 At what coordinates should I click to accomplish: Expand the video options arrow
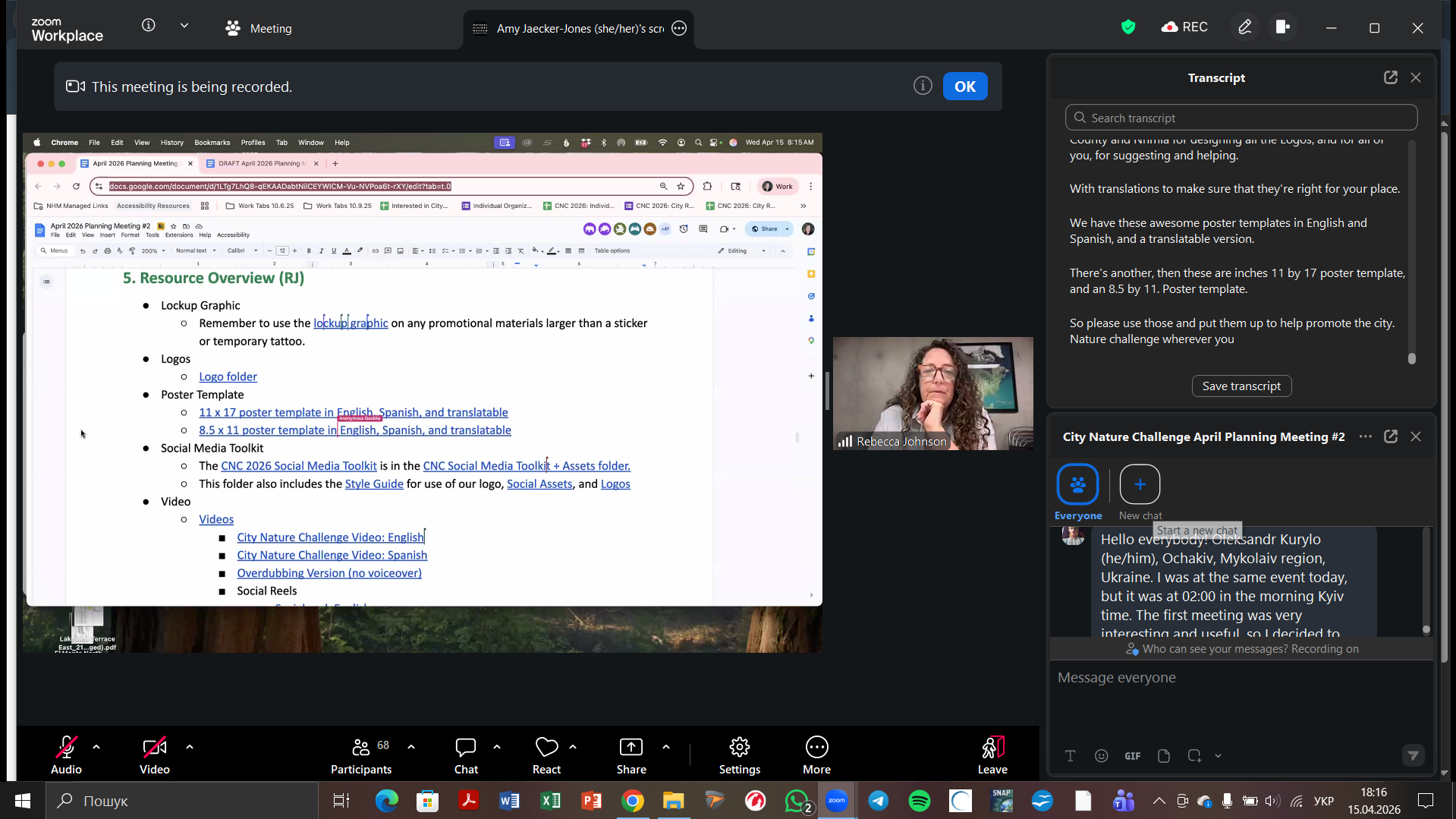point(190,747)
